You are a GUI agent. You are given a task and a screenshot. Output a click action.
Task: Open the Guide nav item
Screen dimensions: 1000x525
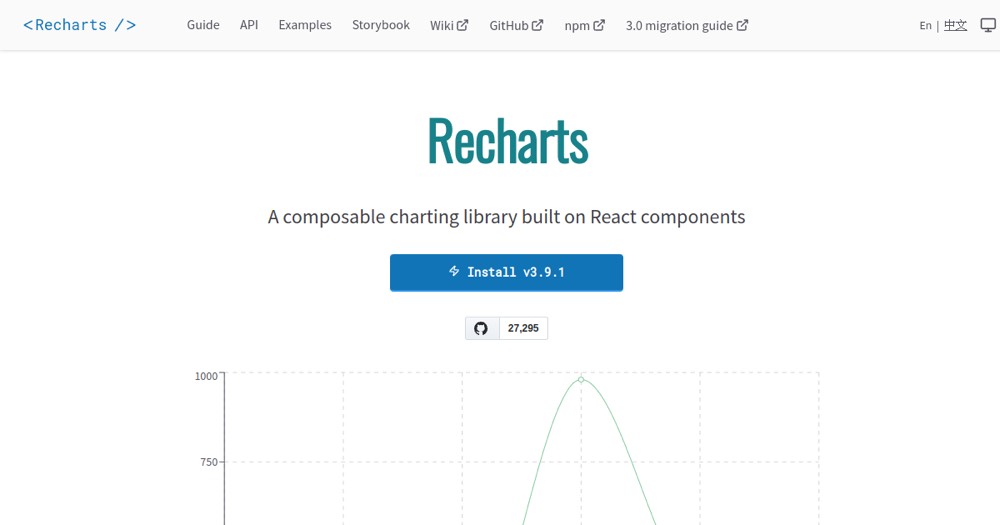203,25
